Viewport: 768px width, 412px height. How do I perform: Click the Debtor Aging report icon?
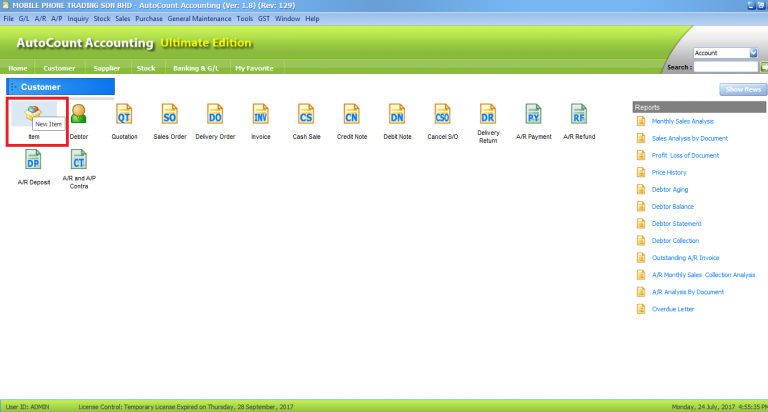[x=641, y=190]
